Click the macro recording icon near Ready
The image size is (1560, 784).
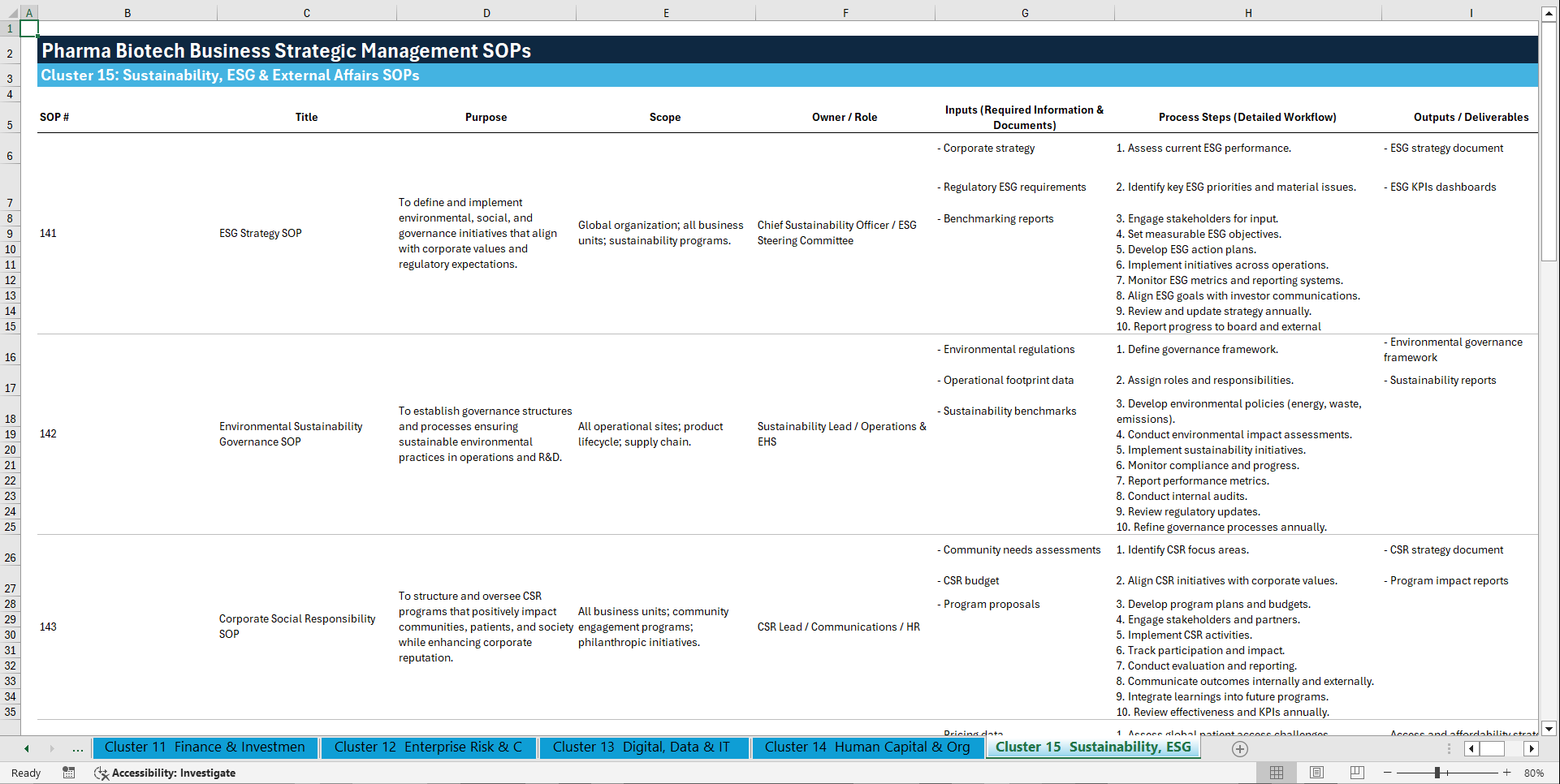[x=68, y=773]
